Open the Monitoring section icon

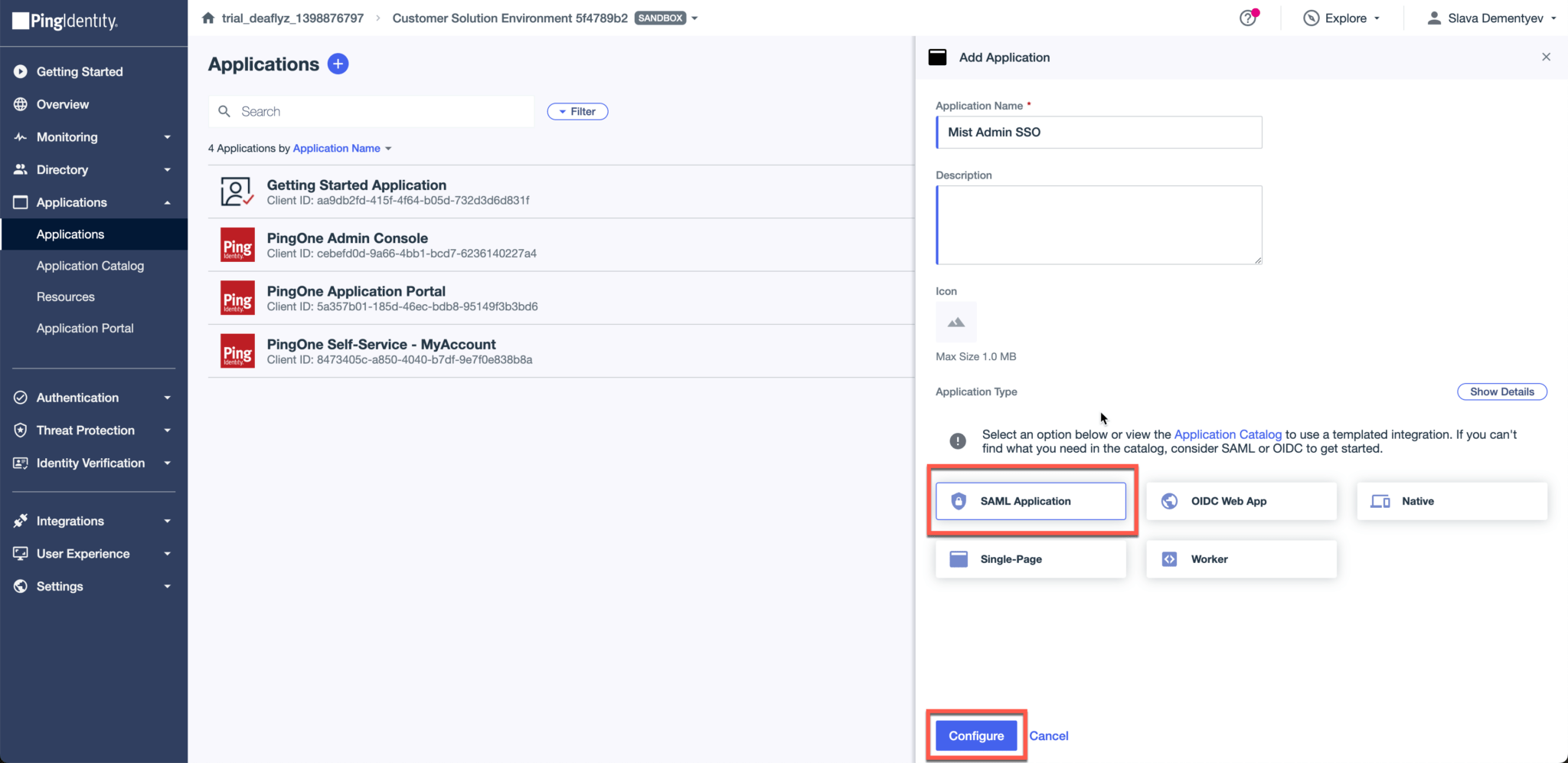[x=20, y=137]
